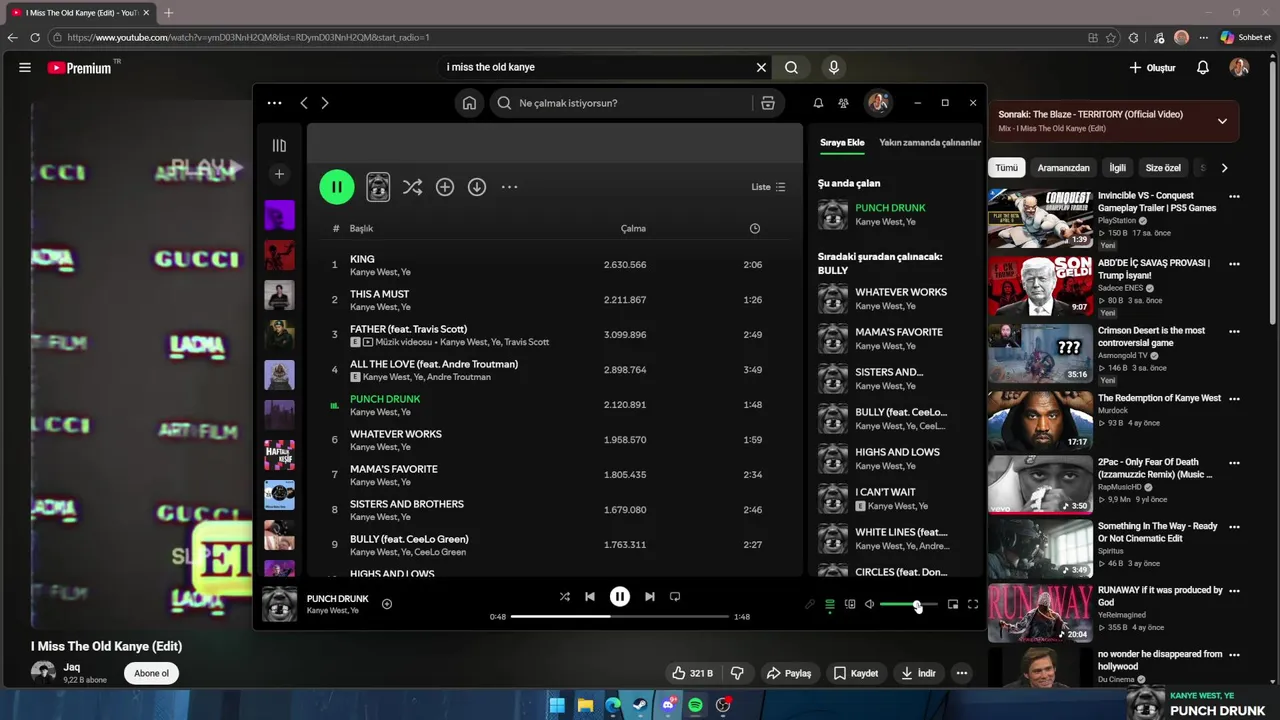The image size is (1280, 720).
Task: Toggle album shuffle near green pause button
Action: (x=412, y=187)
